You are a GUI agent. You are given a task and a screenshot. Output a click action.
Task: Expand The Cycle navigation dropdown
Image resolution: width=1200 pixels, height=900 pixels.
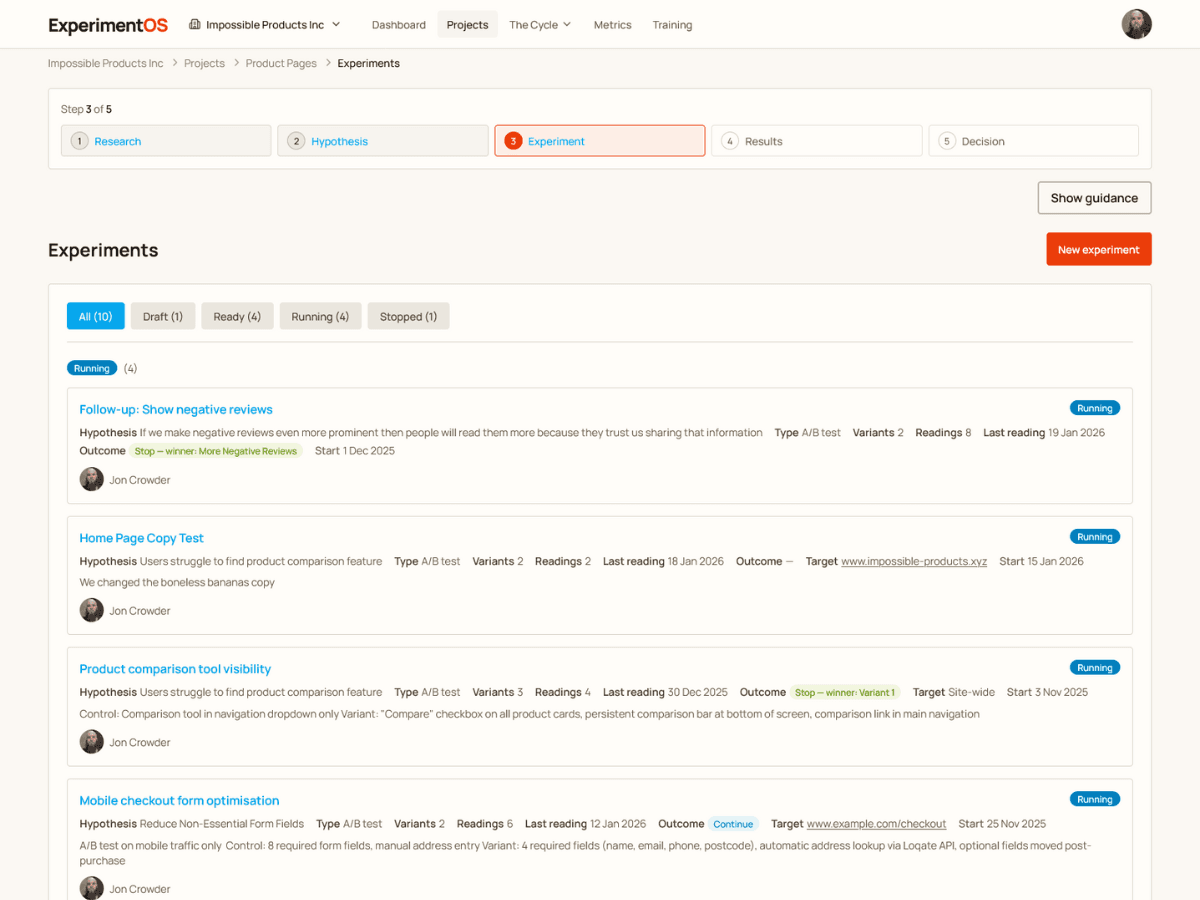coord(539,24)
